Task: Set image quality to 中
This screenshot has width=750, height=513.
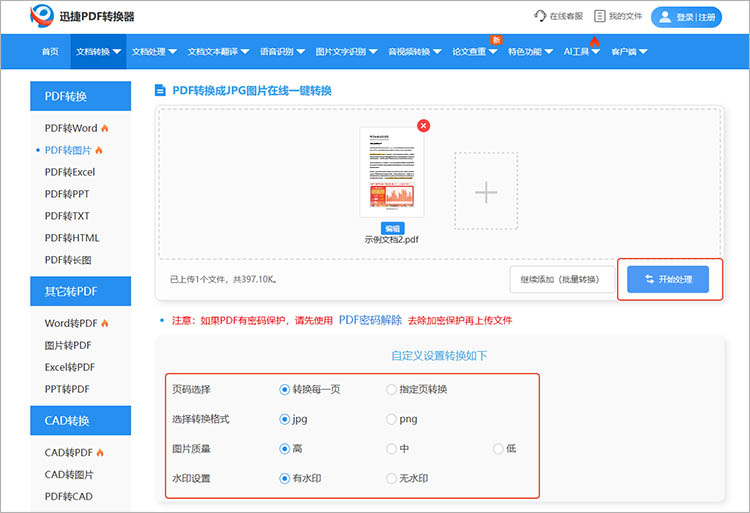Action: pyautogui.click(x=391, y=448)
